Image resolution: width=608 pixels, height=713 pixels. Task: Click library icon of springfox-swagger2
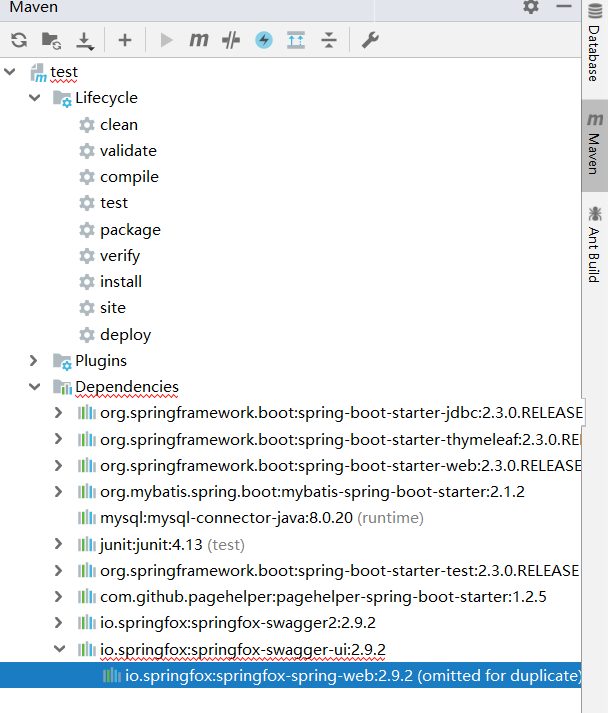click(86, 623)
